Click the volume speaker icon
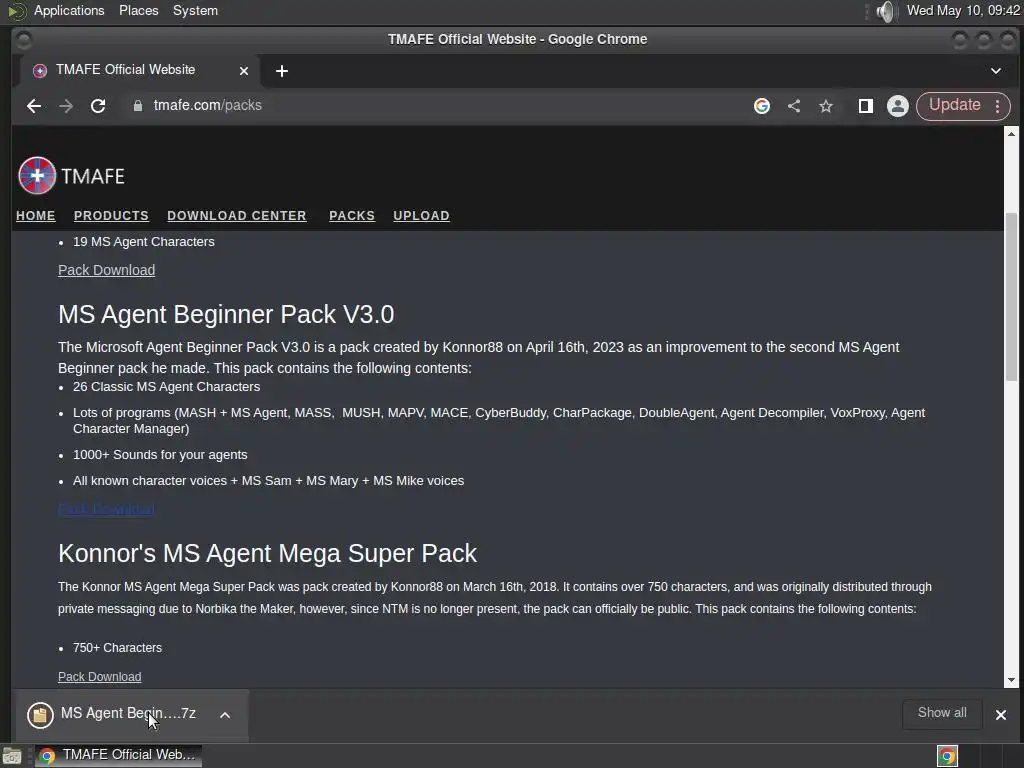Viewport: 1024px width, 768px height. tap(886, 11)
